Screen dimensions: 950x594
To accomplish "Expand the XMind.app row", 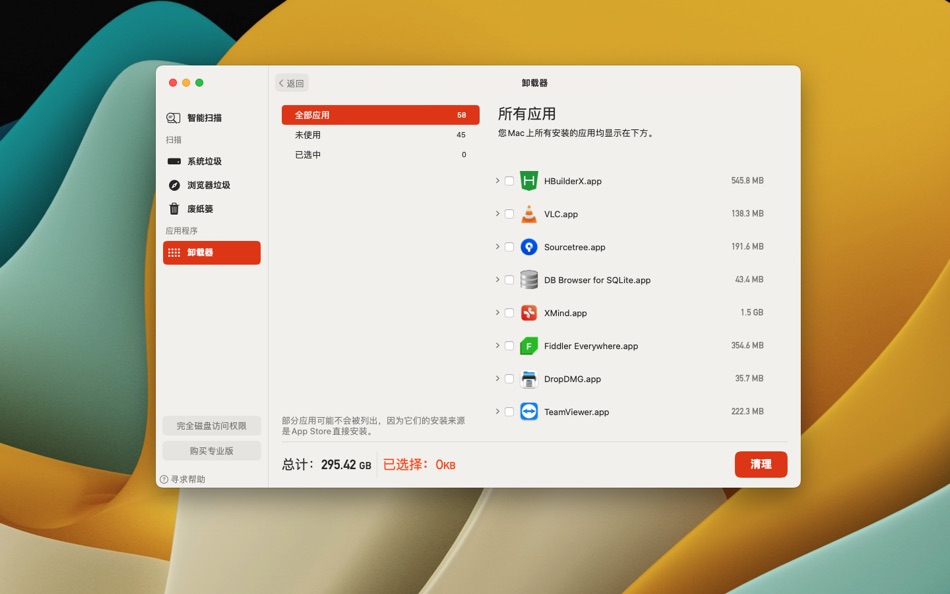I will (x=497, y=313).
